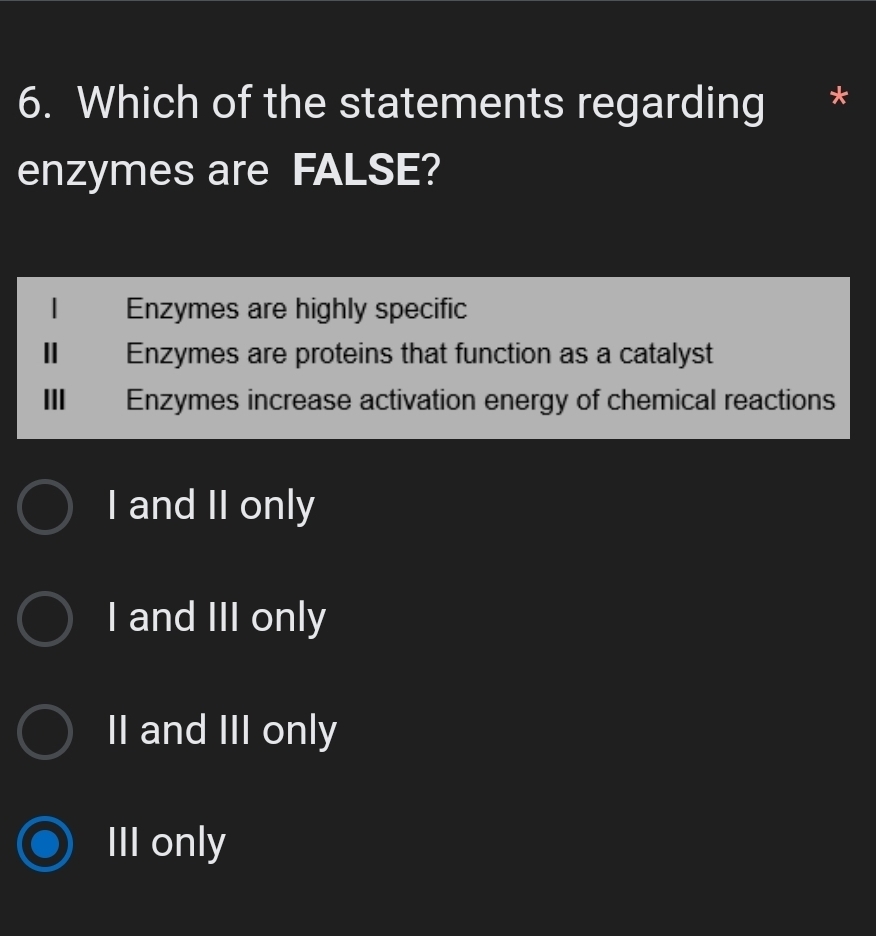Select the radio button for "II and III only"
This screenshot has height=936, width=876.
[x=43, y=729]
